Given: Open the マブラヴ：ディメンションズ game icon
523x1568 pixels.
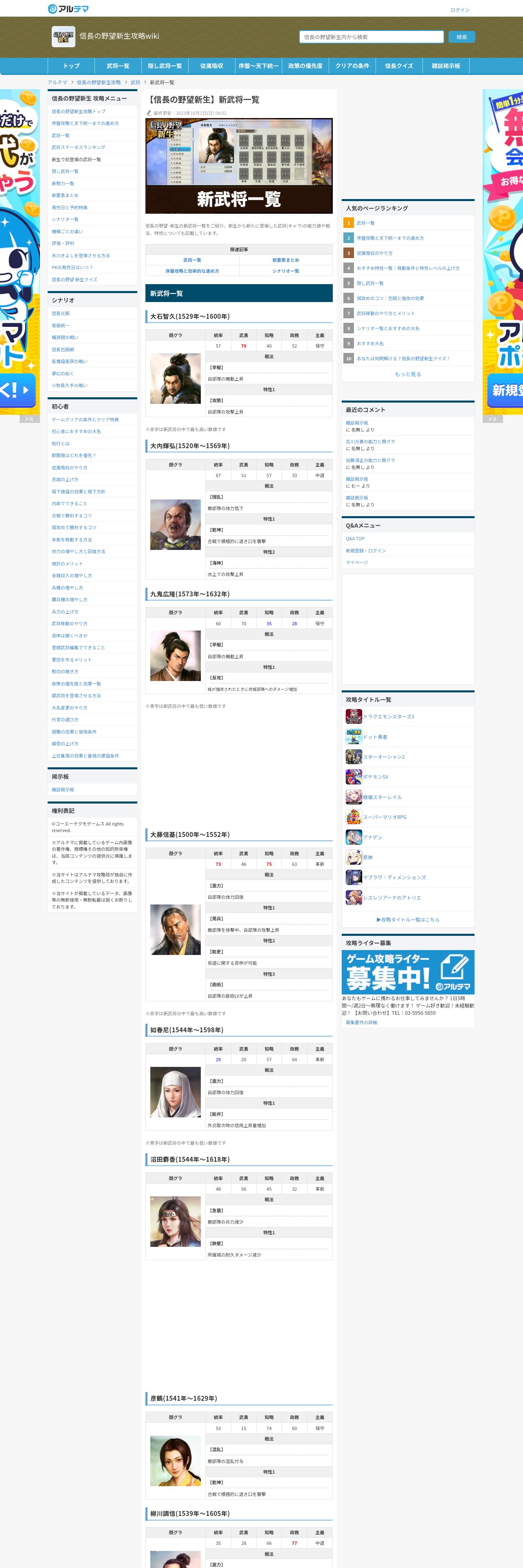Looking at the screenshot, I should [354, 877].
